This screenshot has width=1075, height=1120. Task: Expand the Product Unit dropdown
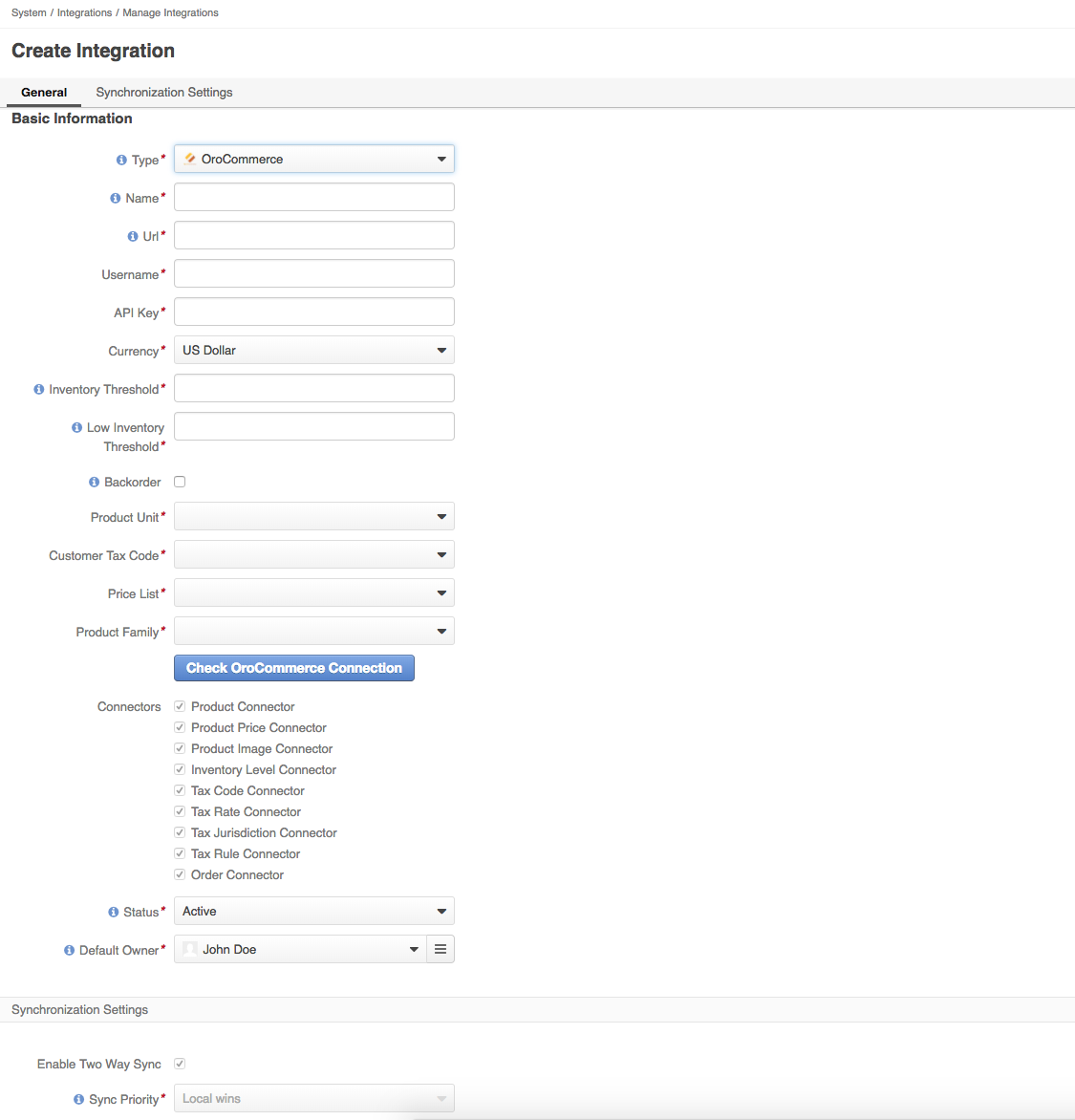[x=313, y=517]
